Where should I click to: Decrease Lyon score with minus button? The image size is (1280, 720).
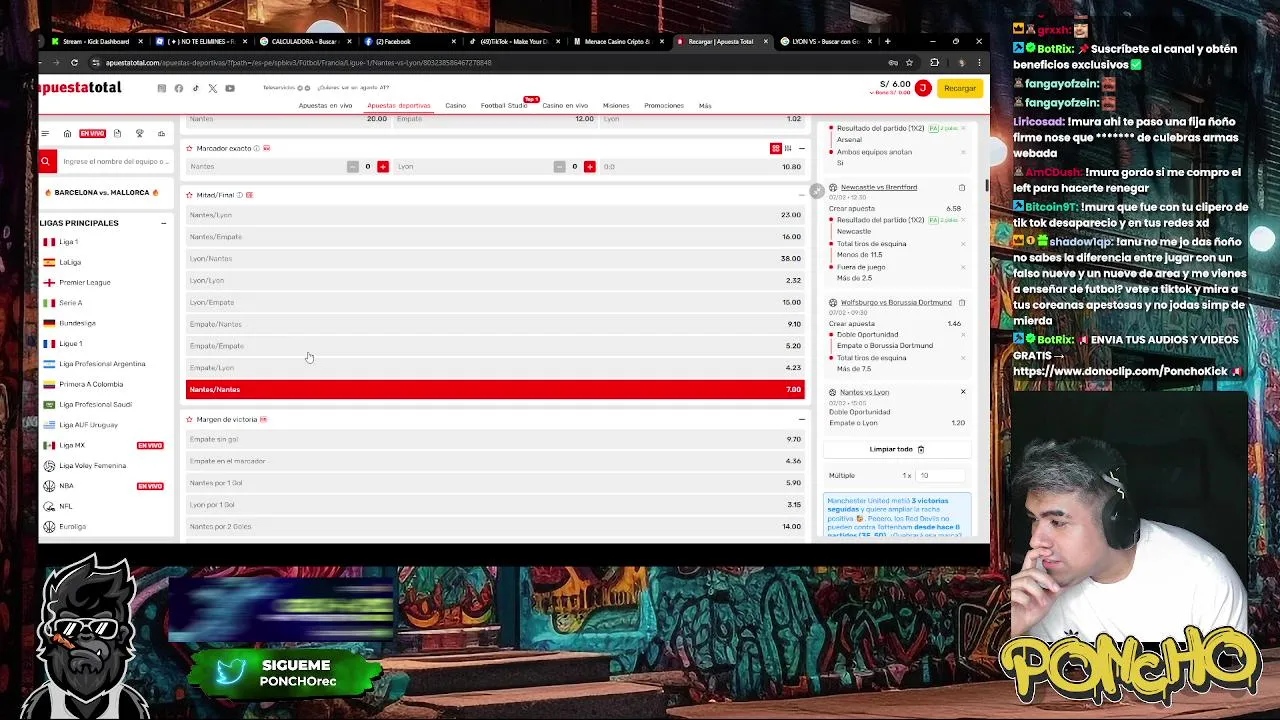click(x=559, y=166)
